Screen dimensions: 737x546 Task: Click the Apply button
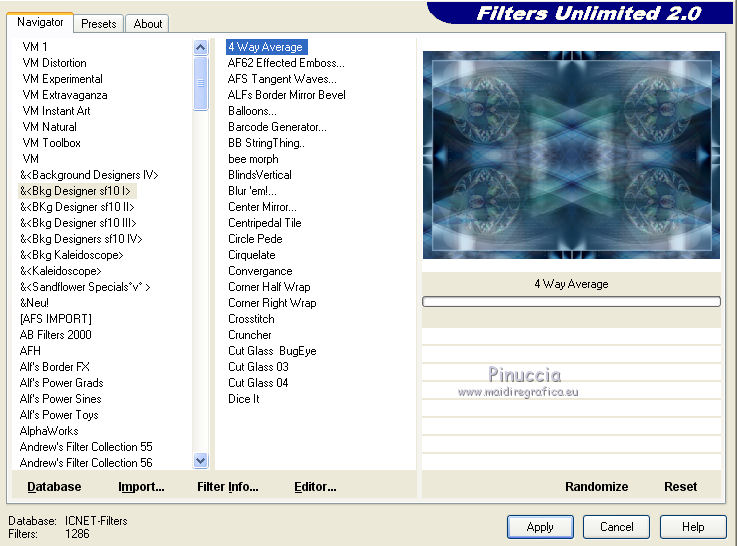[x=540, y=527]
